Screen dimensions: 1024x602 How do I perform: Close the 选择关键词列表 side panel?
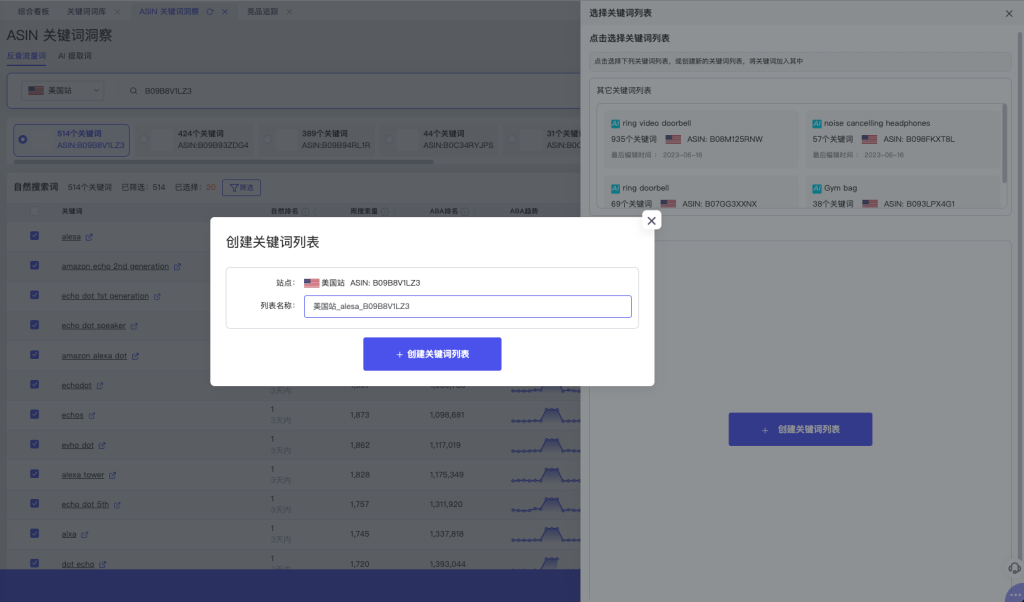click(x=1008, y=13)
